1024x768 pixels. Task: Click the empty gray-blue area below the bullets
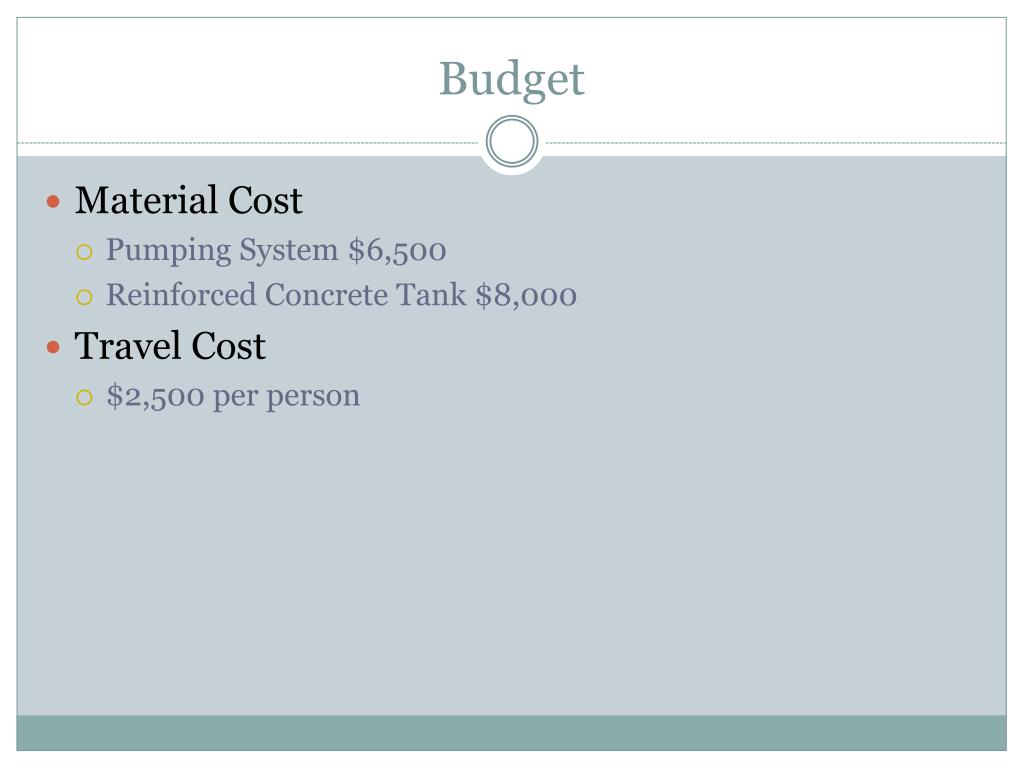(512, 560)
